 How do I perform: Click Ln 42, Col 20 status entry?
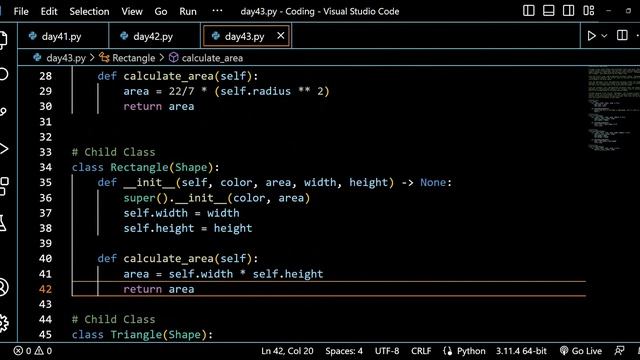287,351
